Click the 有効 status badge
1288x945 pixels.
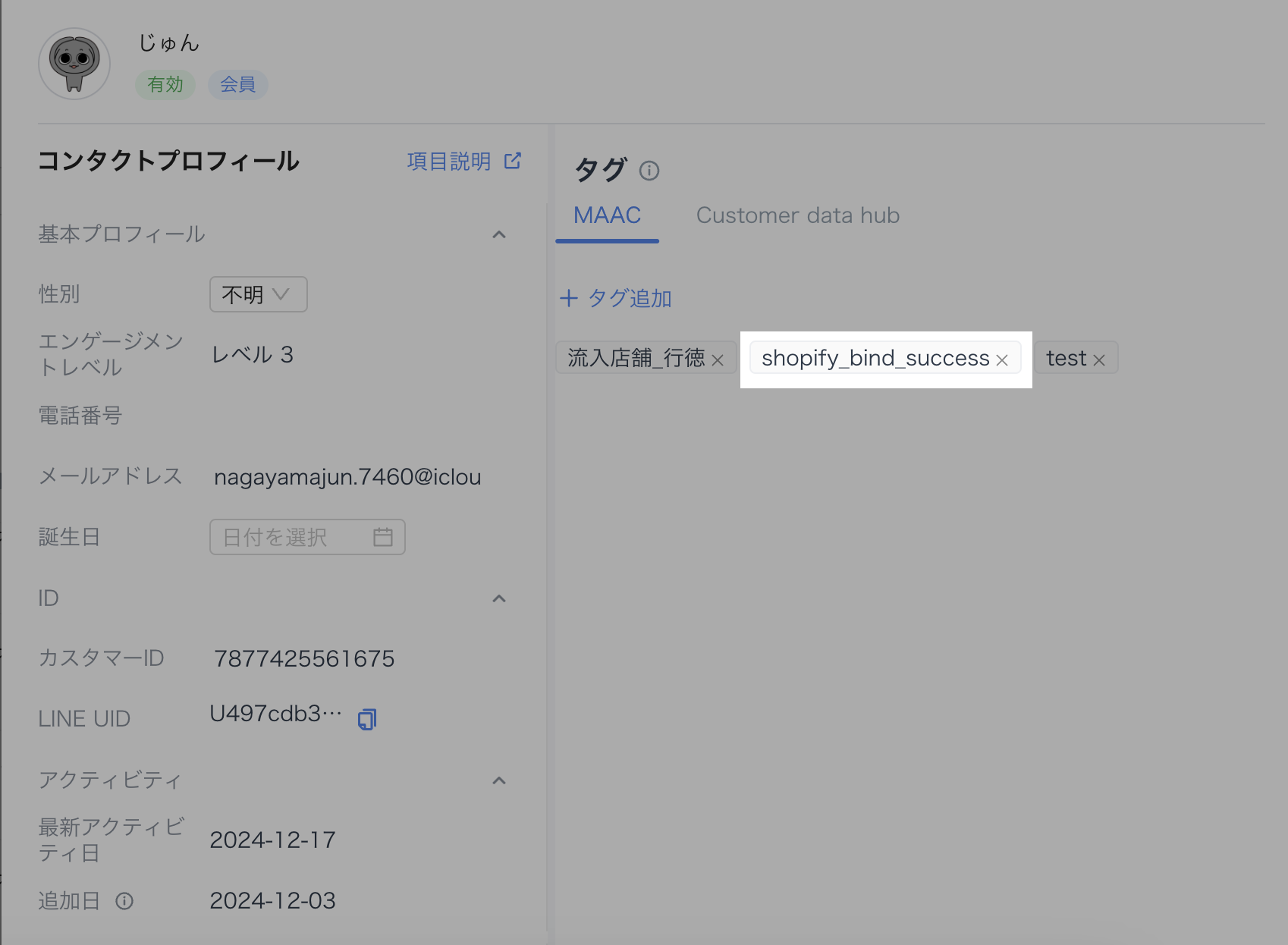[x=165, y=84]
